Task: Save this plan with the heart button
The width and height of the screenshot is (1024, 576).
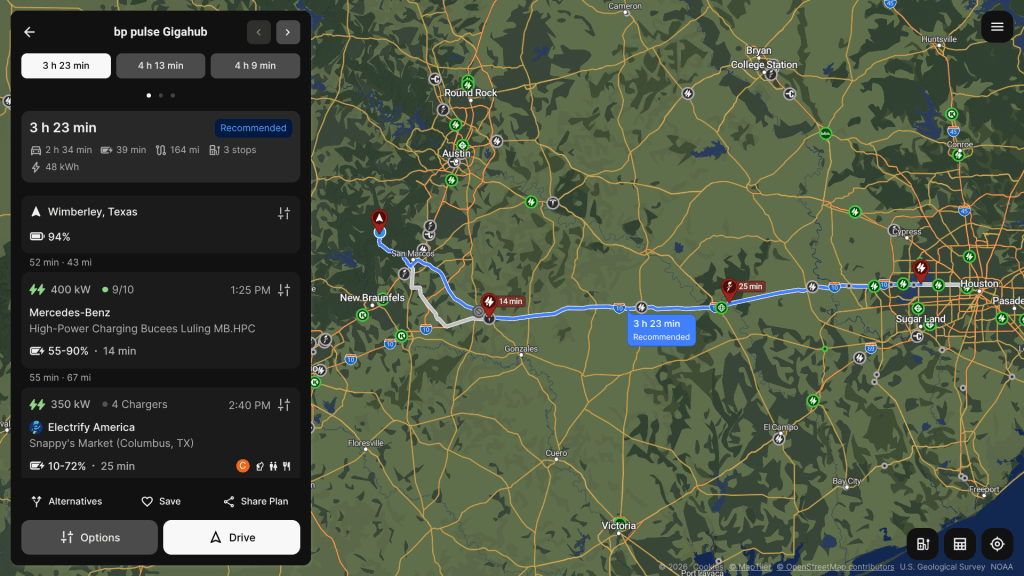Action: pos(161,502)
